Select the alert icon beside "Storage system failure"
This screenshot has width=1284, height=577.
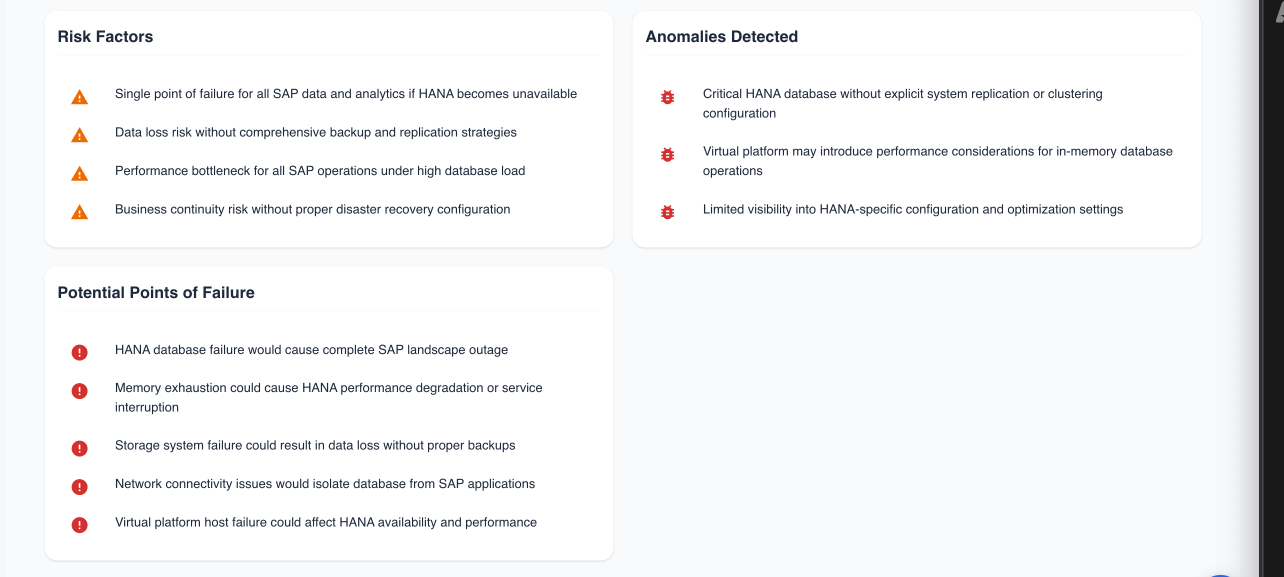pos(79,448)
